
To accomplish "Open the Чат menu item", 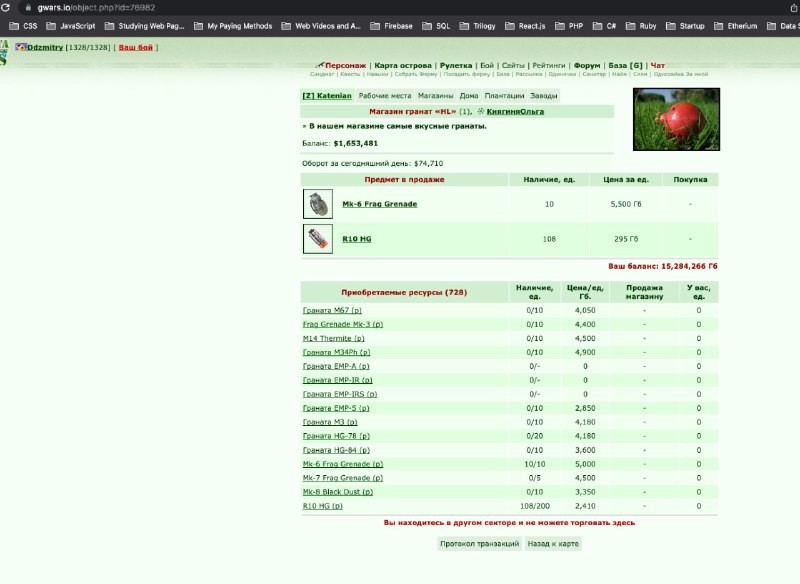I will point(658,65).
